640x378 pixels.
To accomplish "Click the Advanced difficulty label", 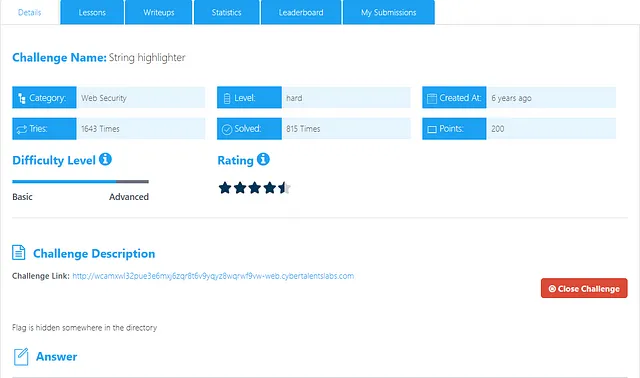I will pyautogui.click(x=129, y=197).
